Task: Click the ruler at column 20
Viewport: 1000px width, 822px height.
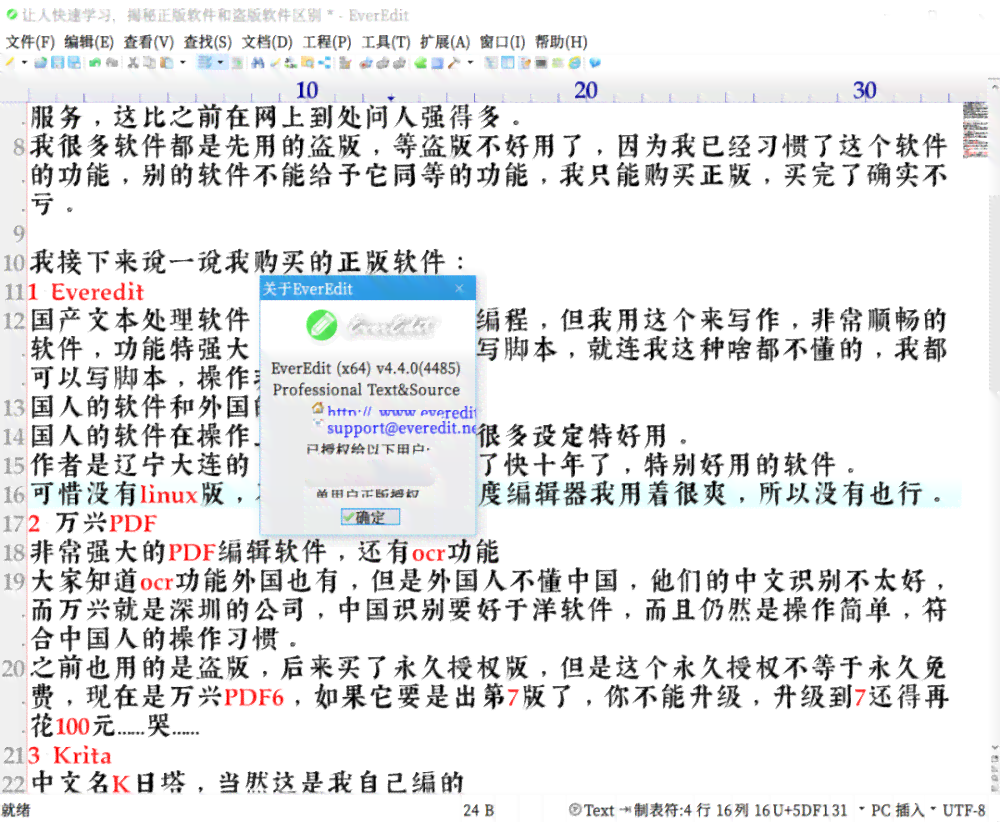Action: pos(585,91)
